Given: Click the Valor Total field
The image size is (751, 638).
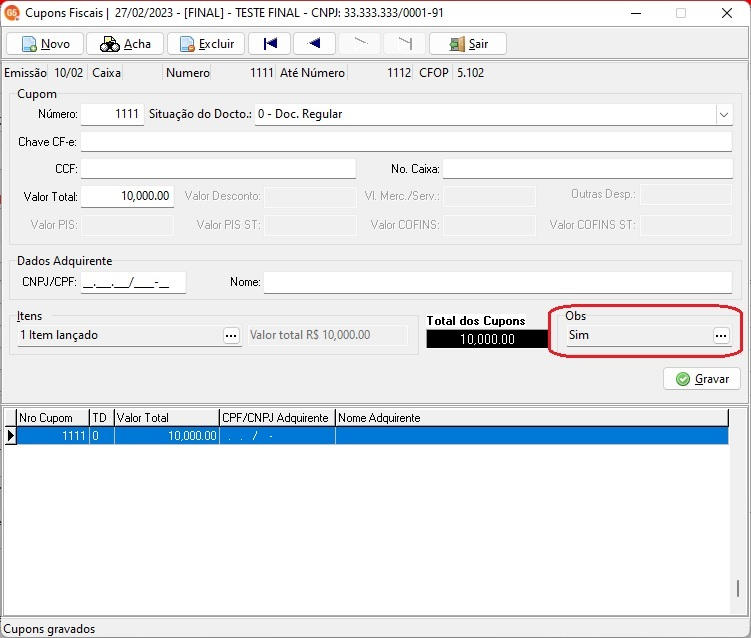Looking at the screenshot, I should (x=127, y=196).
